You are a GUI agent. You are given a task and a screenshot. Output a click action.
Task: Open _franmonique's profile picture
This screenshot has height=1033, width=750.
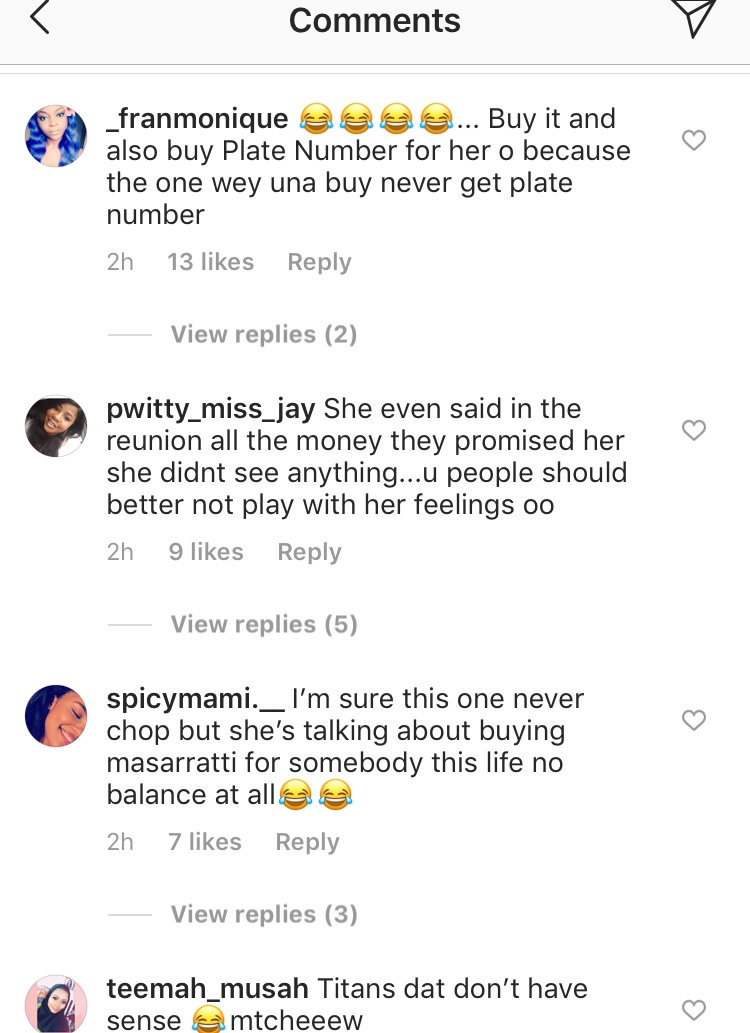point(56,136)
